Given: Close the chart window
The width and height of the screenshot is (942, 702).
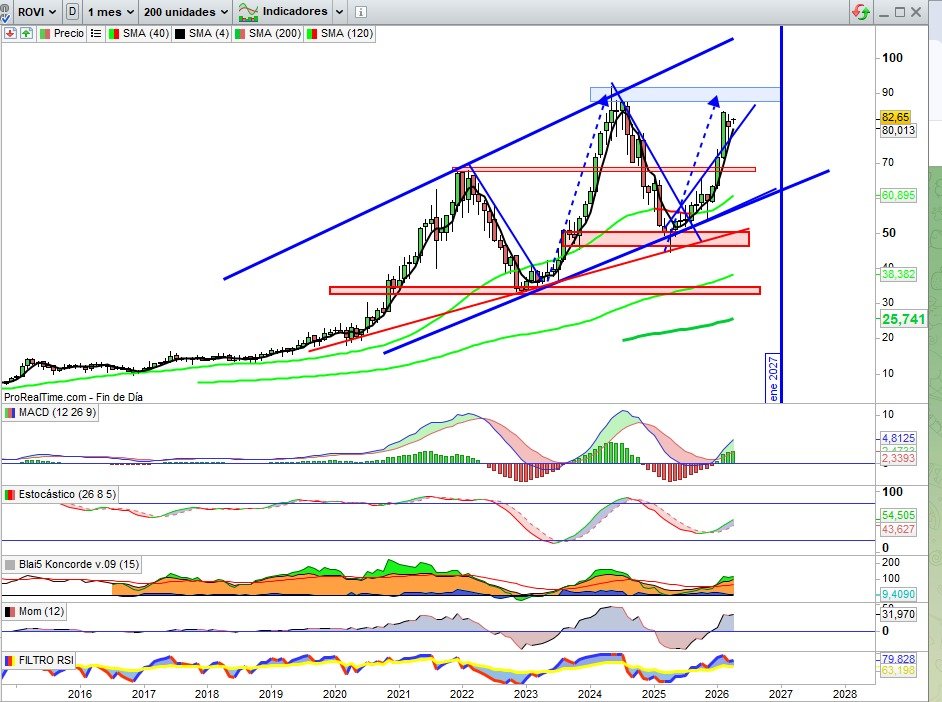Looking at the screenshot, I should [x=916, y=12].
